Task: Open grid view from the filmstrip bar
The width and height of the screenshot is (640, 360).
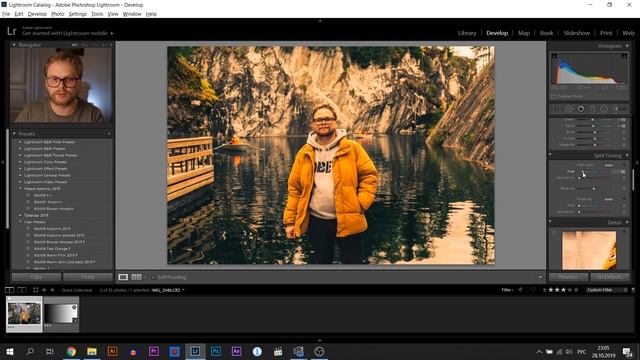Action: (36, 290)
